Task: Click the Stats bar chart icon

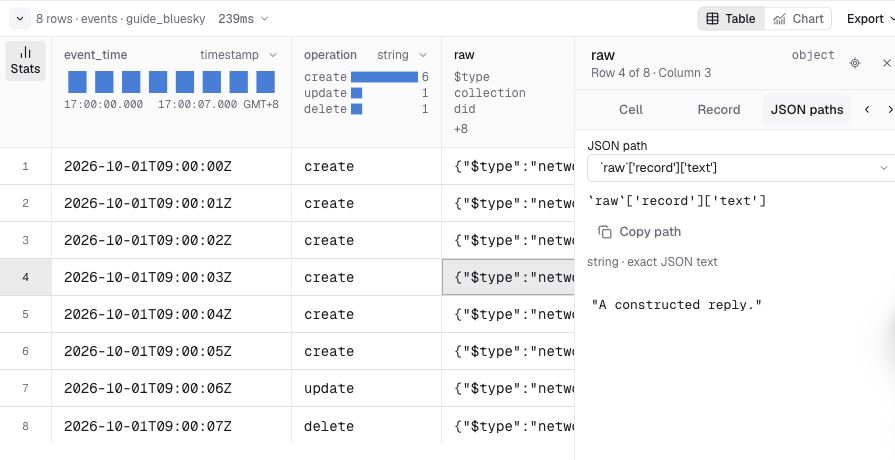Action: [25, 53]
